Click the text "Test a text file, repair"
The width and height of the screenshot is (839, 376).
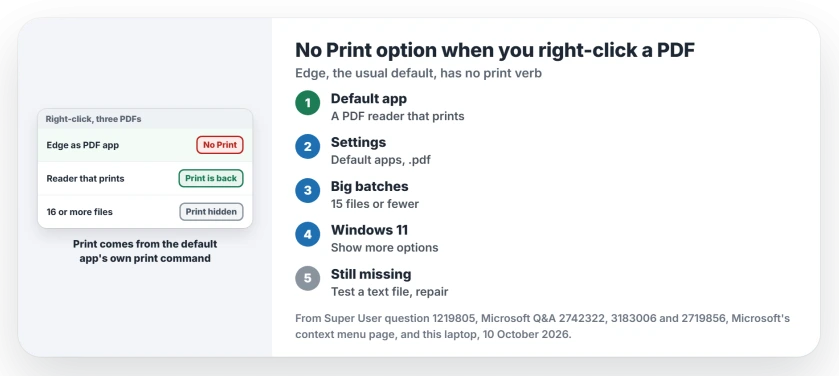pyautogui.click(x=389, y=291)
